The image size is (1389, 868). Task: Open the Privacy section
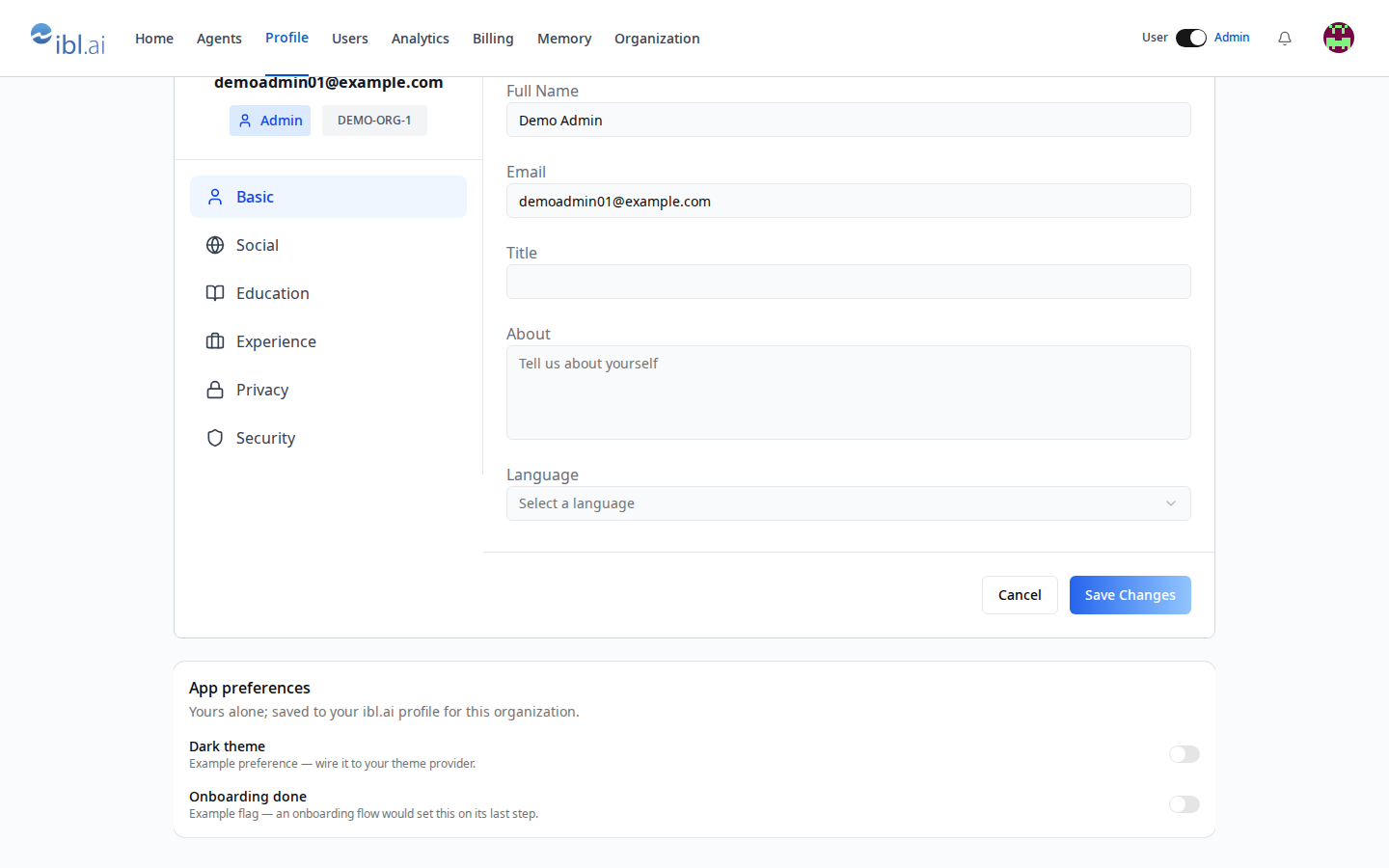pos(328,390)
